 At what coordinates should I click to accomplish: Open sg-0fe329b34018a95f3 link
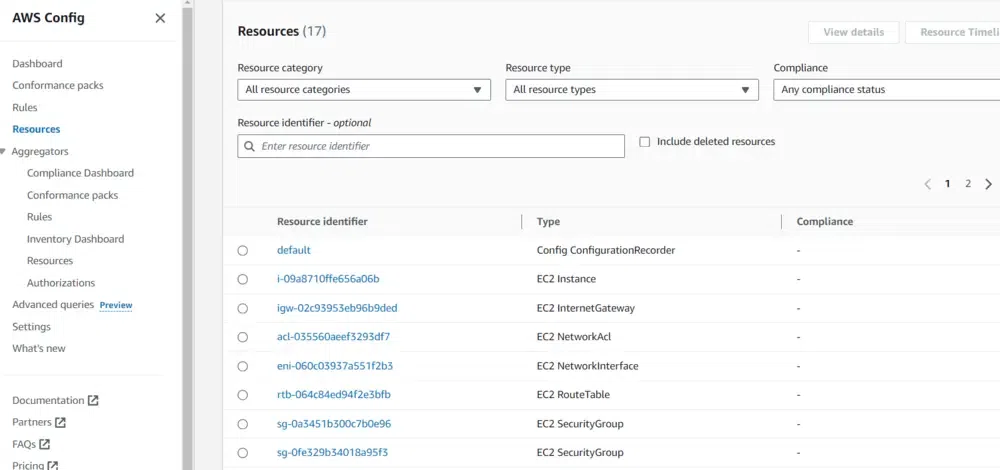pyautogui.click(x=332, y=453)
